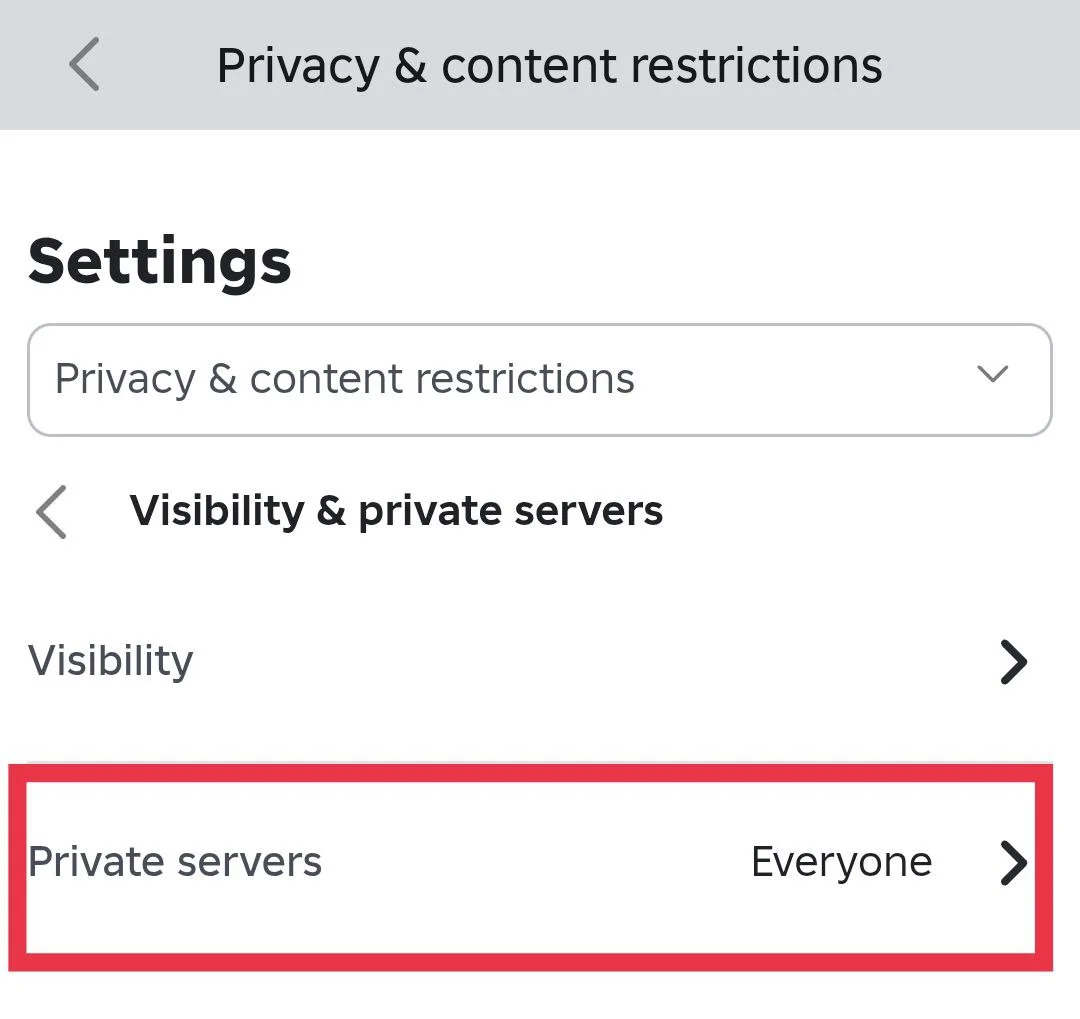This screenshot has width=1080, height=1019.
Task: Click the right-pointing chevron on the Visibility row
Action: pyautogui.click(x=1014, y=661)
